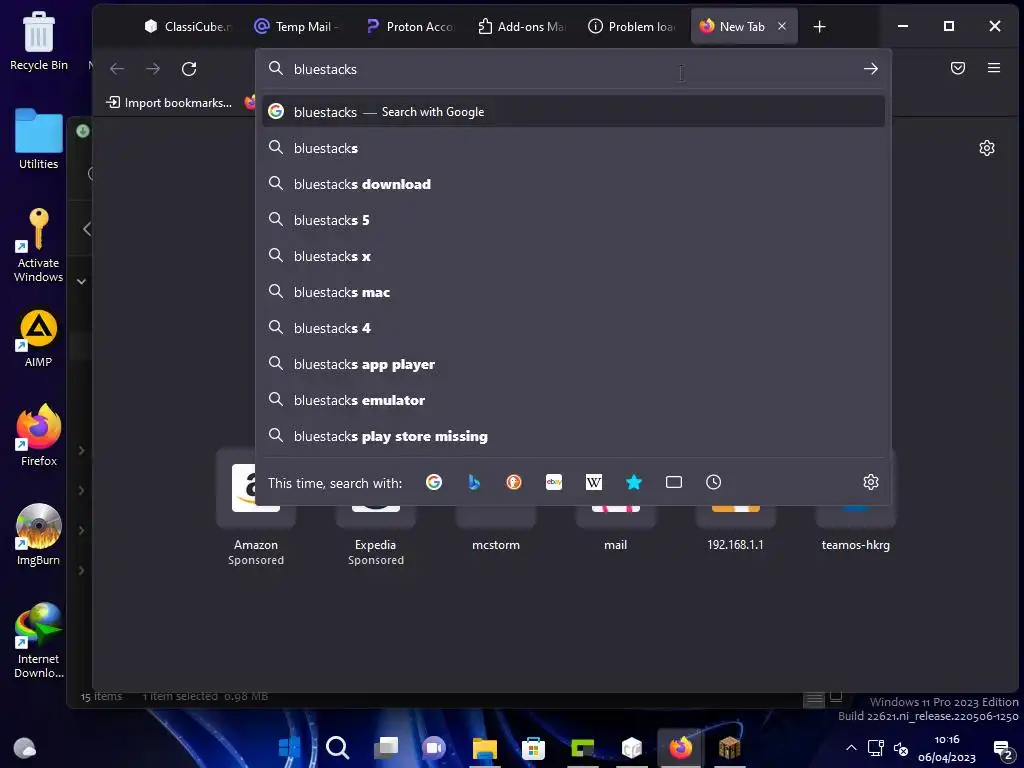This screenshot has width=1024, height=768.
Task: Search this time with DuckDuckGo
Action: click(x=514, y=482)
